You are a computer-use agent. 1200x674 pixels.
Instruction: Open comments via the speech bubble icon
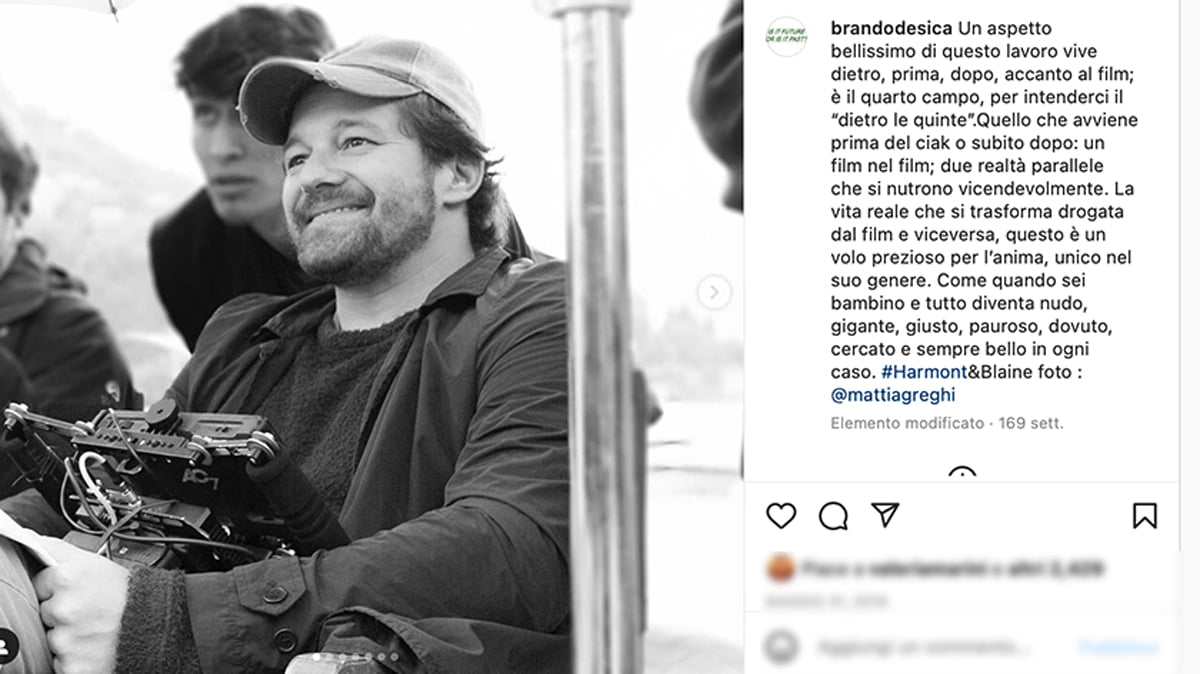pyautogui.click(x=833, y=515)
